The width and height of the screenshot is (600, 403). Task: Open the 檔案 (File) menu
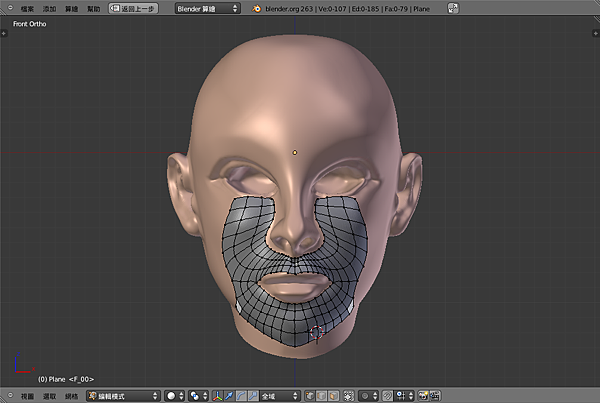pos(27,7)
